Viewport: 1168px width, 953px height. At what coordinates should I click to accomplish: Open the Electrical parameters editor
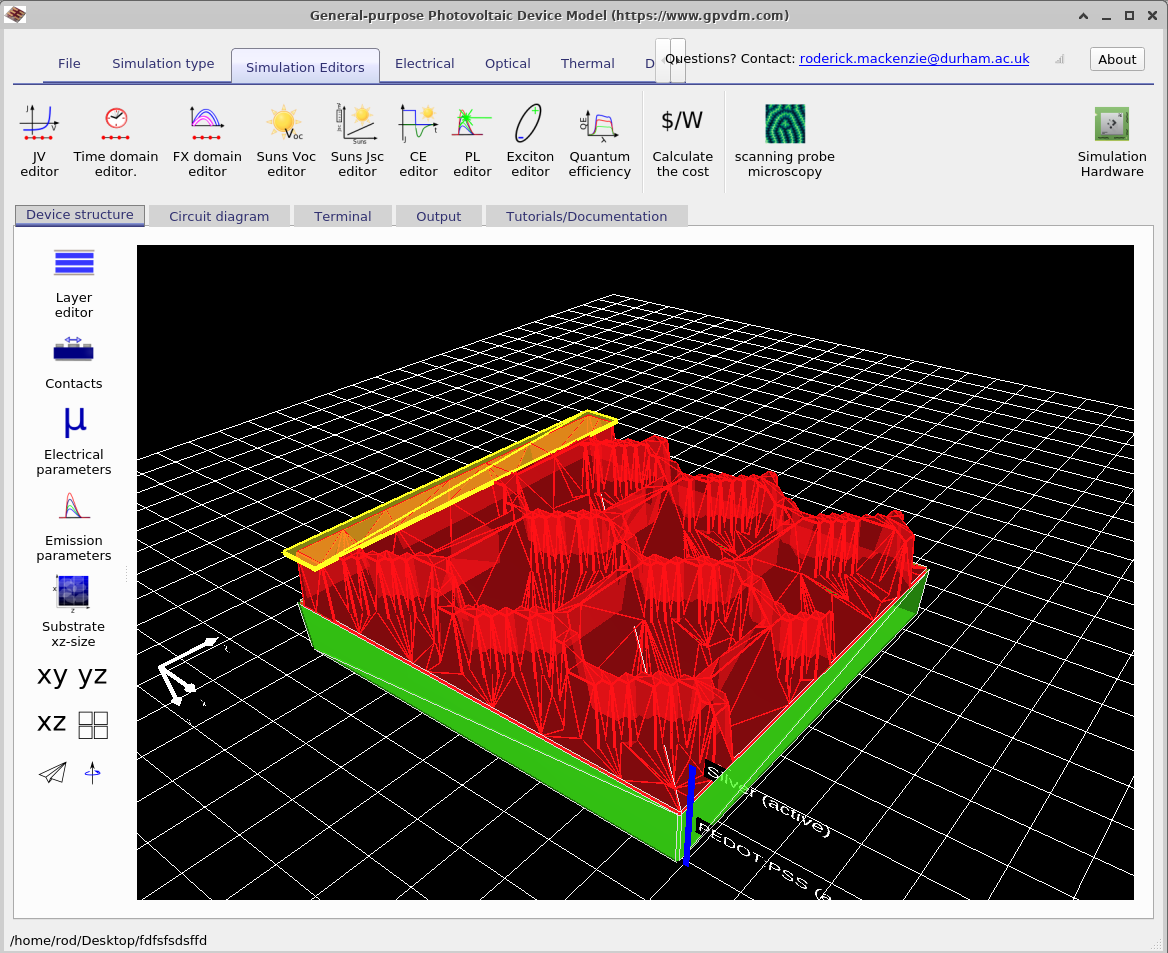click(74, 438)
